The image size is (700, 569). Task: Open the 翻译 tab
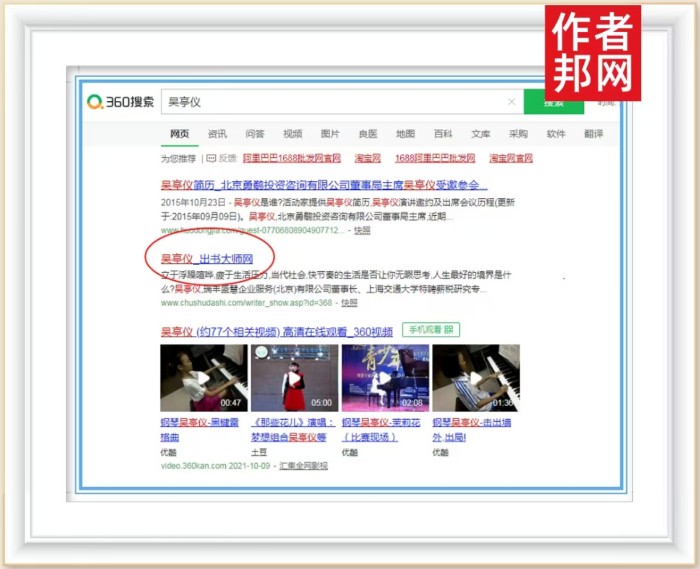click(x=594, y=134)
